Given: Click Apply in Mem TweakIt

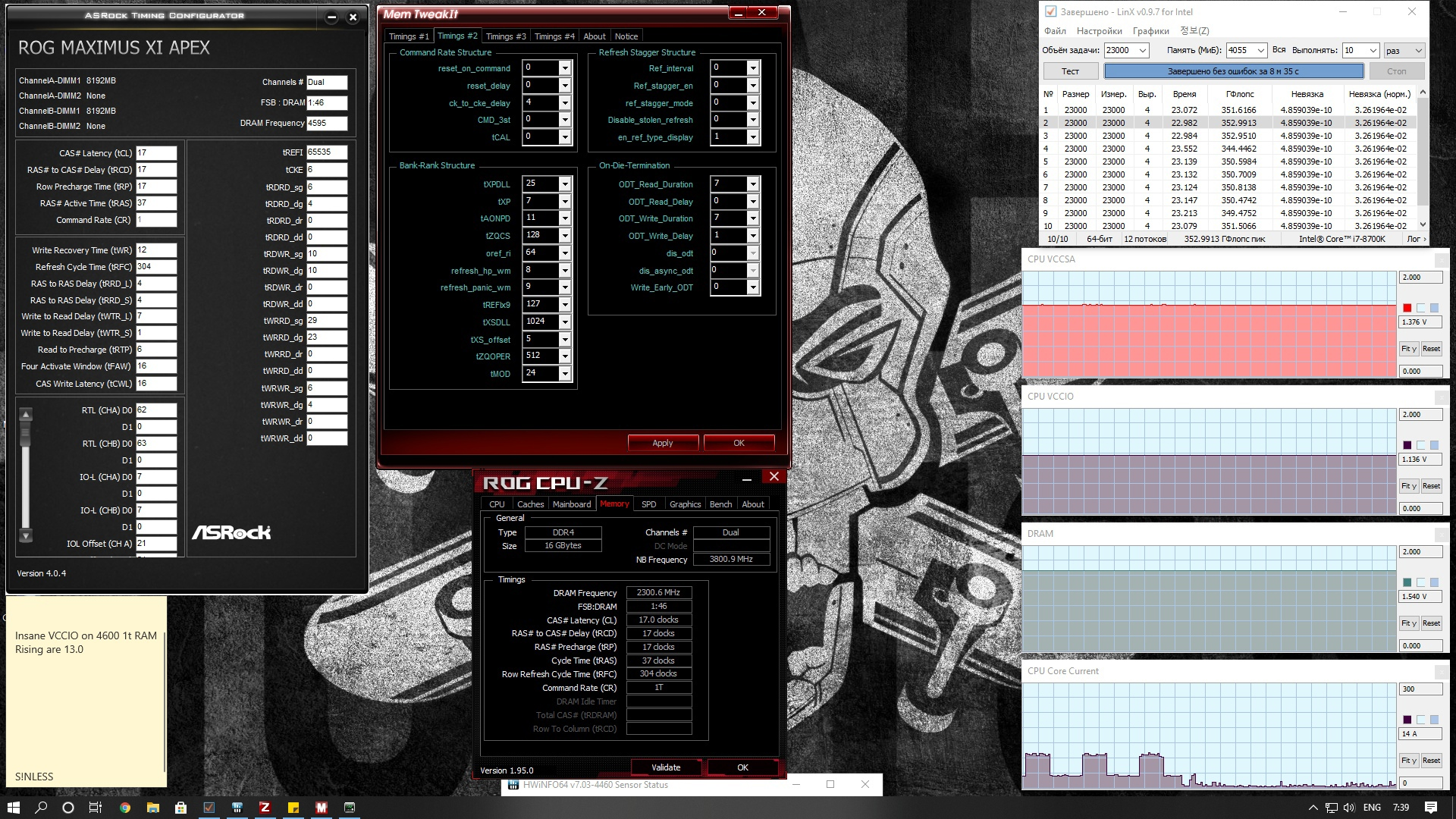Looking at the screenshot, I should 662,443.
